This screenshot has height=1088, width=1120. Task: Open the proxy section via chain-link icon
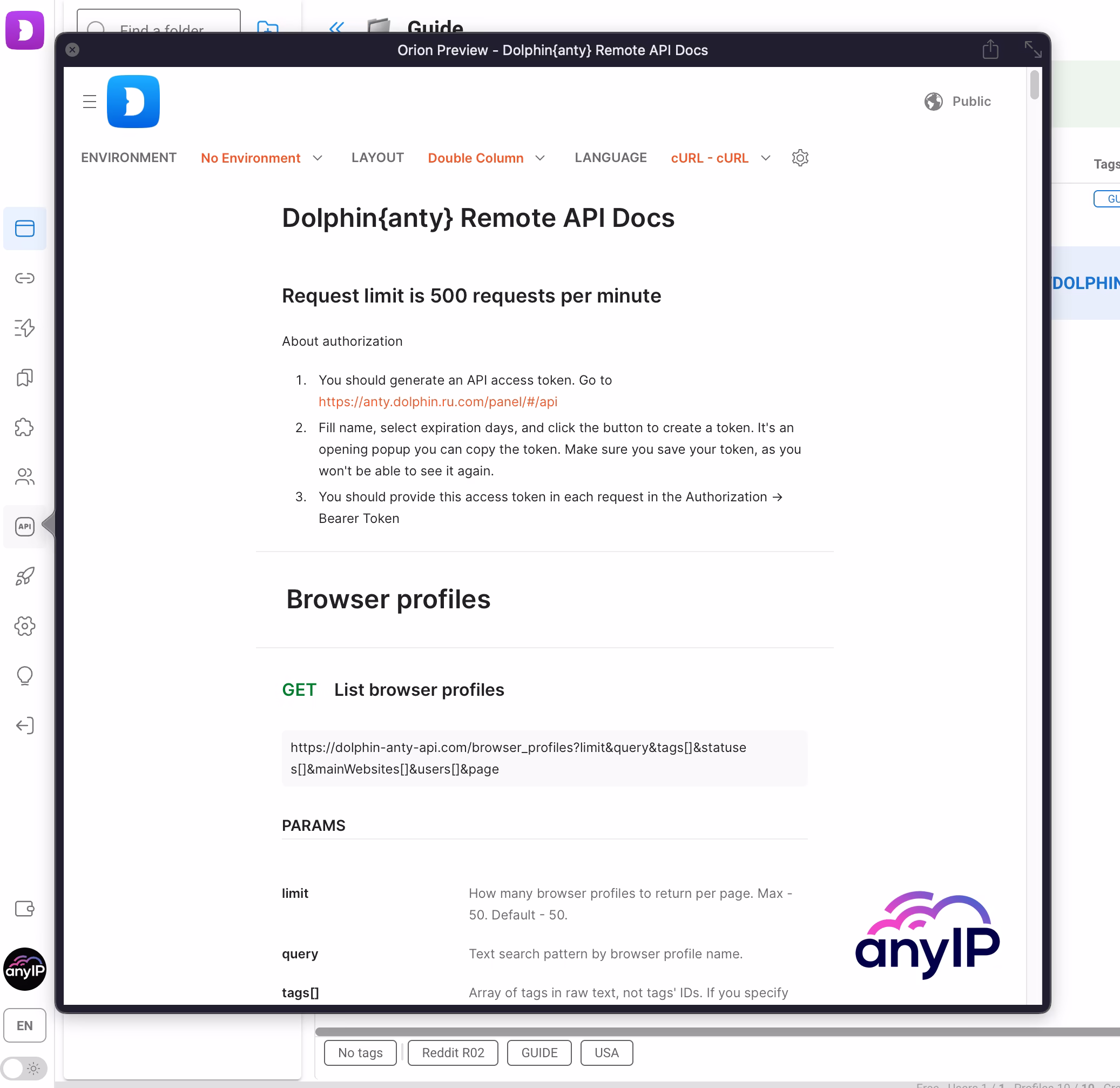click(x=25, y=278)
